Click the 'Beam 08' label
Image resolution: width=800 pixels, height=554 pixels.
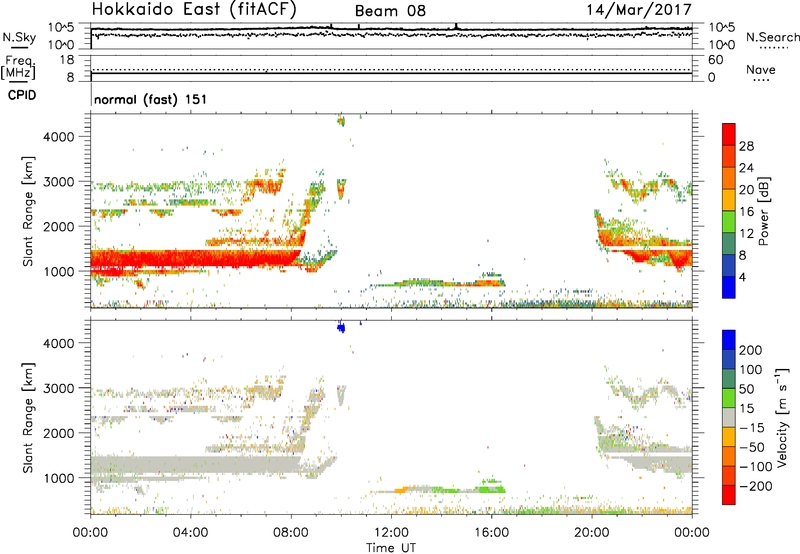coord(390,11)
